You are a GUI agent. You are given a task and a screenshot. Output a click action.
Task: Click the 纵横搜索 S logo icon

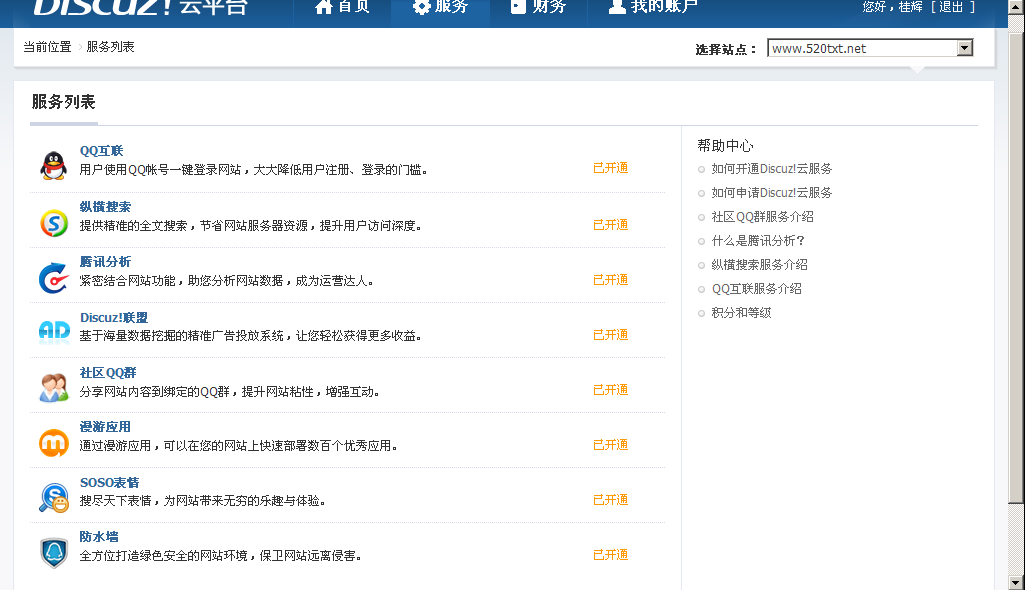(x=54, y=223)
